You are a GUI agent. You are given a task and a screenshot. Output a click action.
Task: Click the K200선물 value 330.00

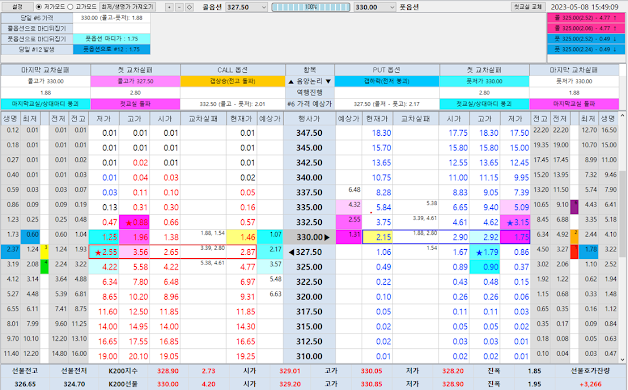(168, 384)
